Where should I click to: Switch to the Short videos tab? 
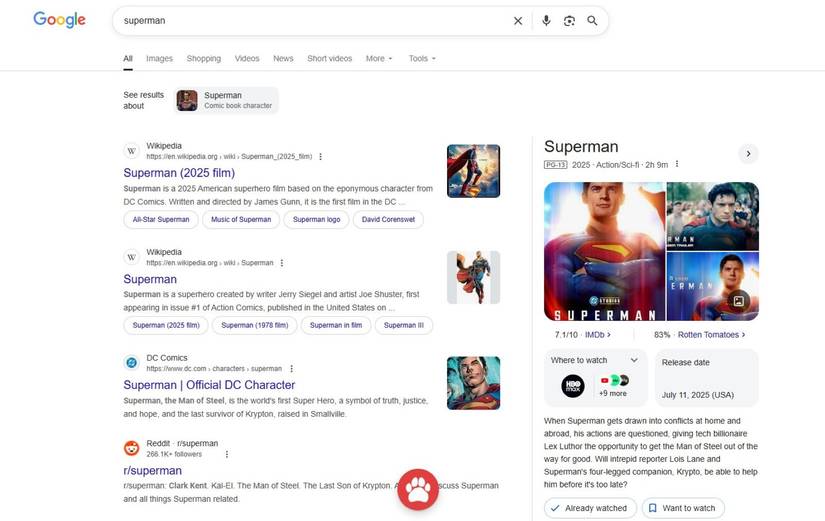[329, 58]
